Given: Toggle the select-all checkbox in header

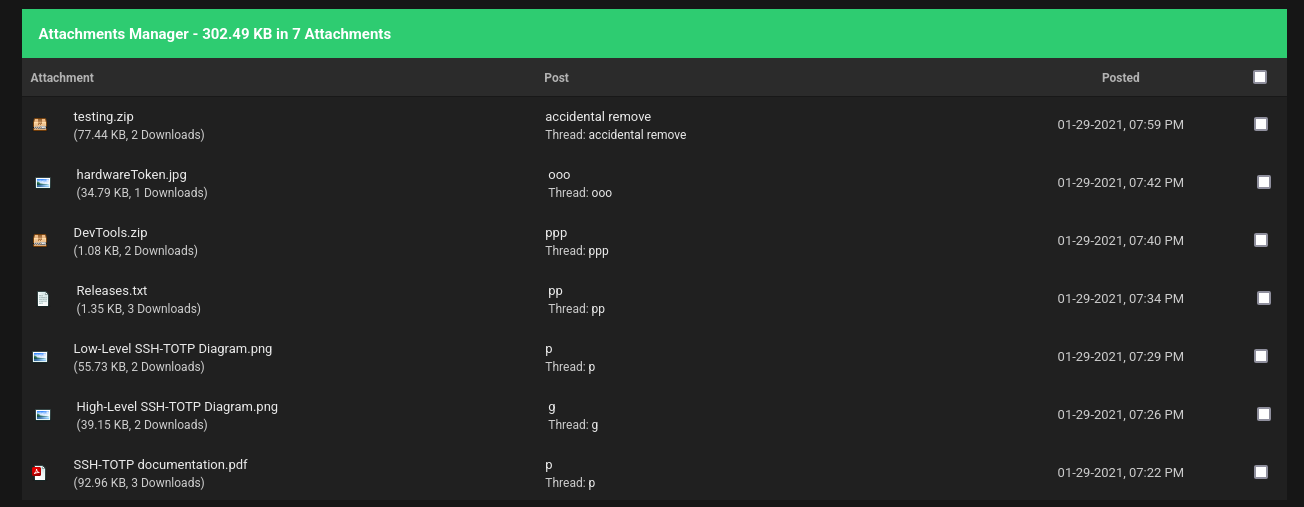Looking at the screenshot, I should (x=1260, y=77).
